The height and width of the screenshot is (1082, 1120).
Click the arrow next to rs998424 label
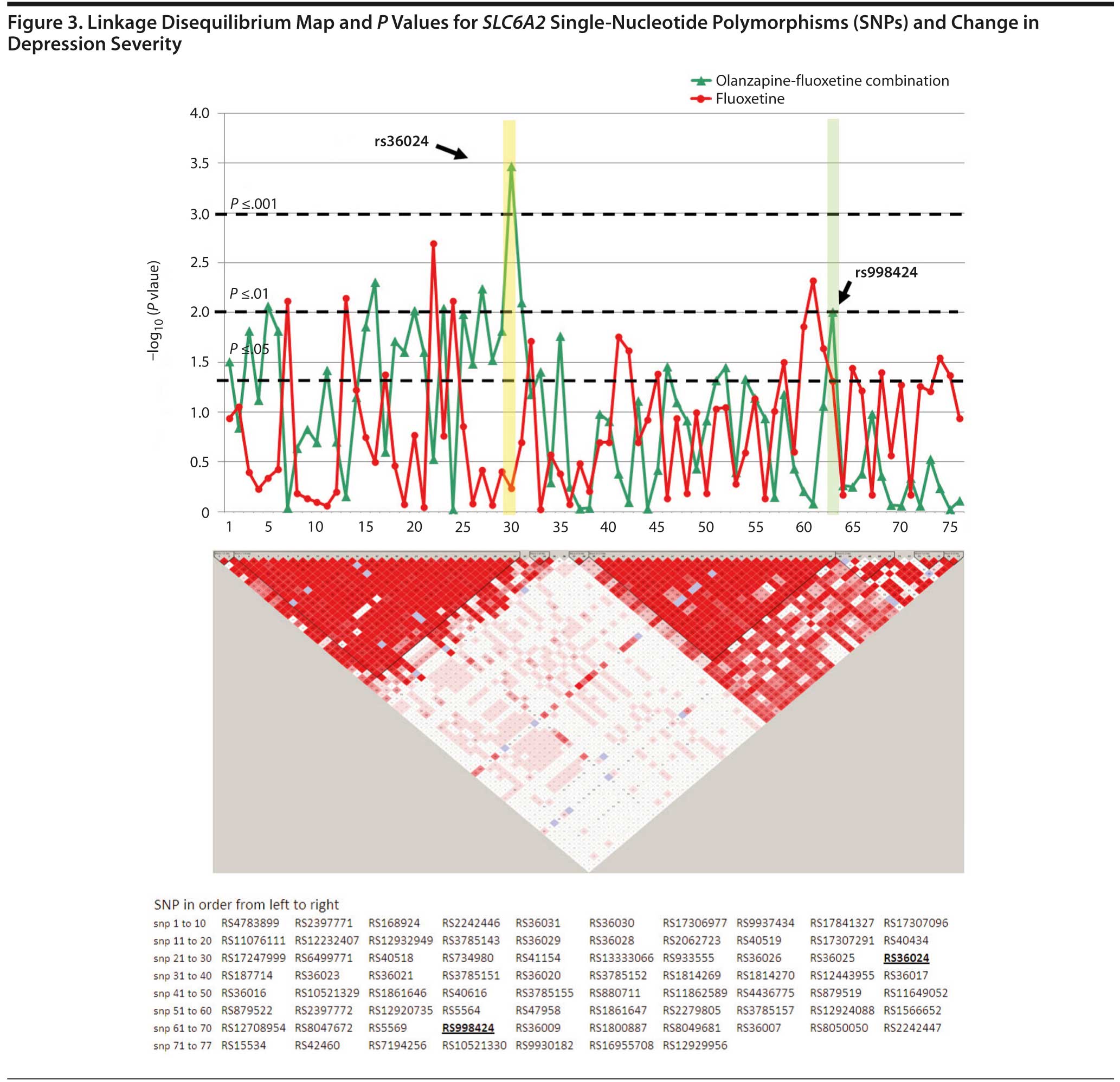845,293
